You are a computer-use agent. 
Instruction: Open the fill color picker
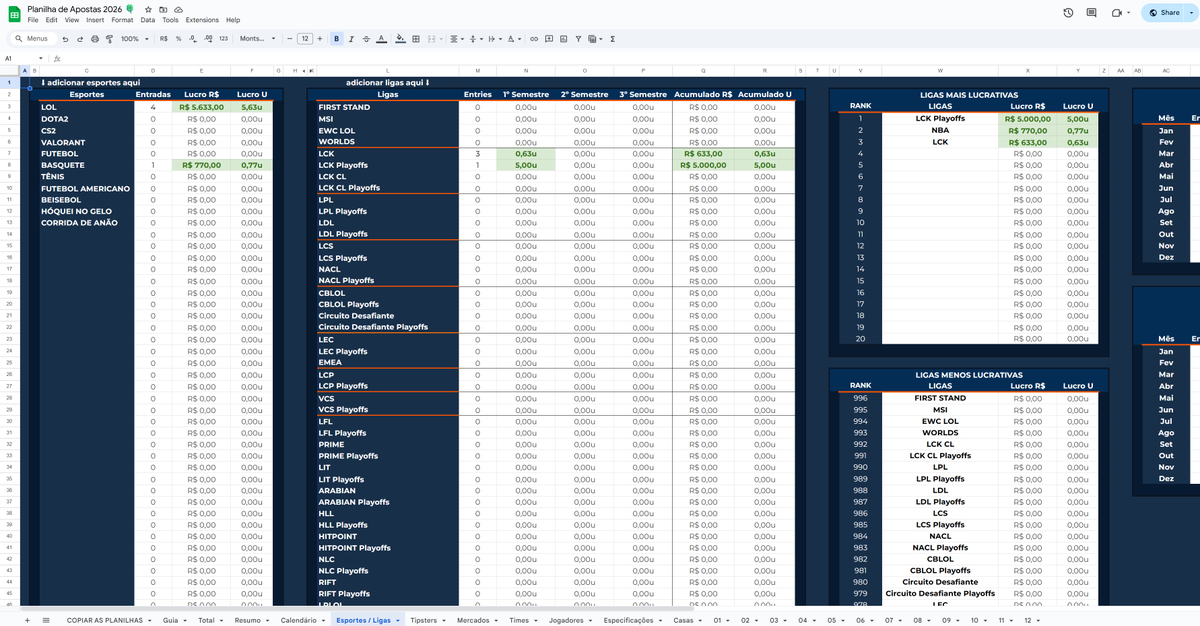click(400, 39)
